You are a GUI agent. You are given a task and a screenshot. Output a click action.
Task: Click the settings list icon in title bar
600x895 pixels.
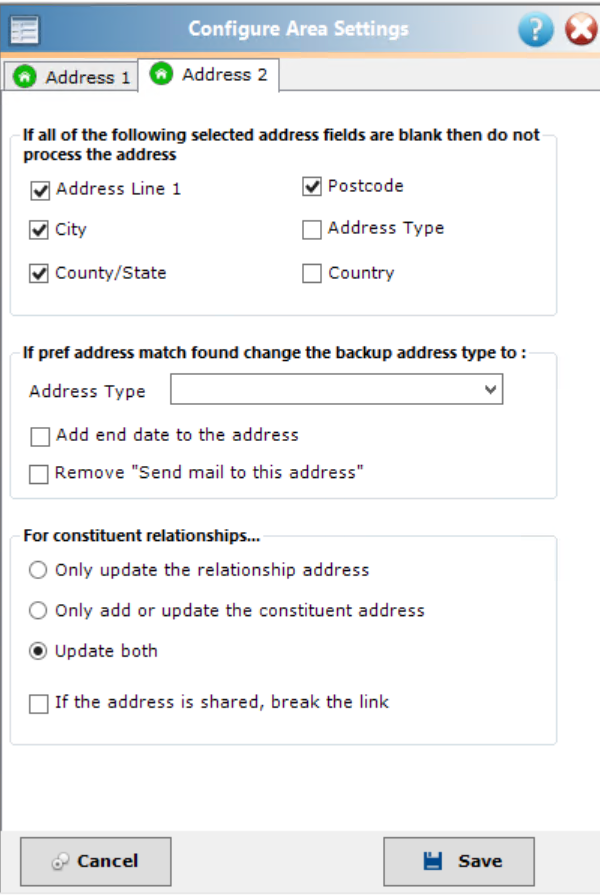pos(25,30)
